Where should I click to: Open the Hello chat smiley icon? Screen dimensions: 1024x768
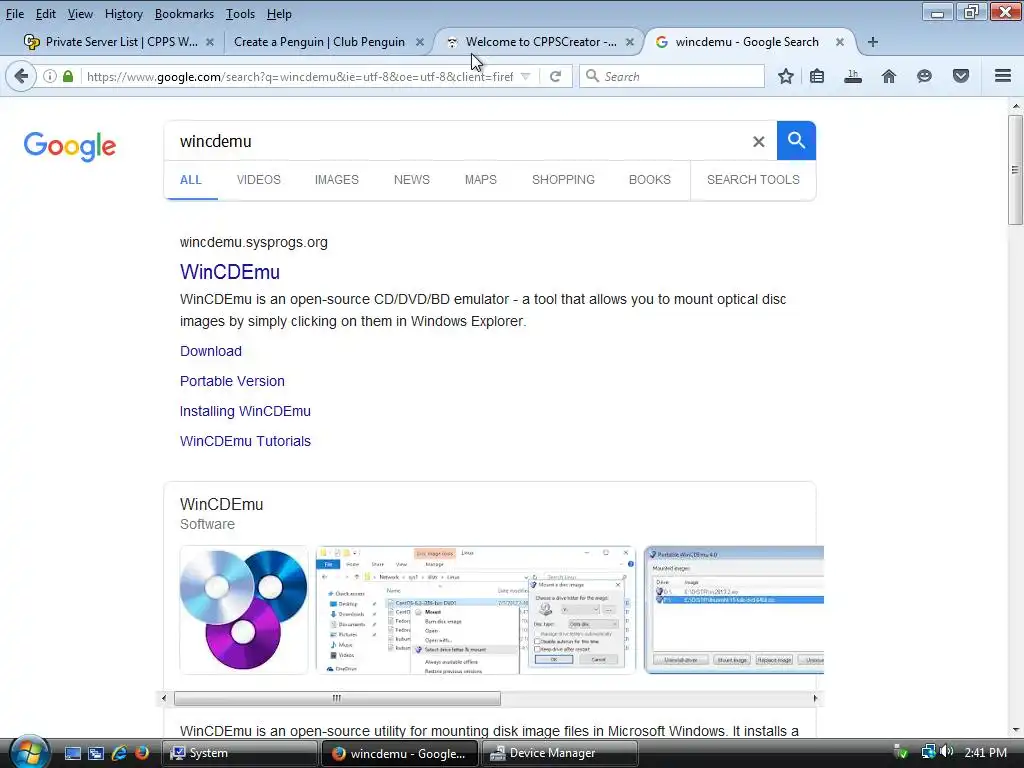click(924, 76)
